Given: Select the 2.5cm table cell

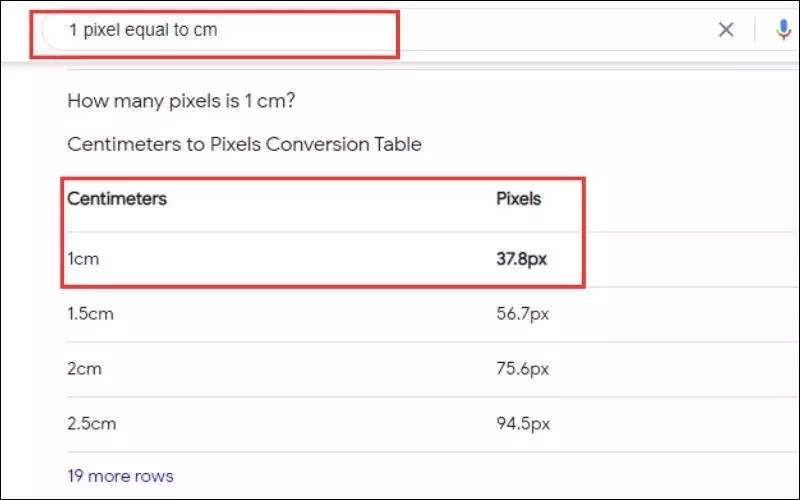Looking at the screenshot, I should pos(90,423).
